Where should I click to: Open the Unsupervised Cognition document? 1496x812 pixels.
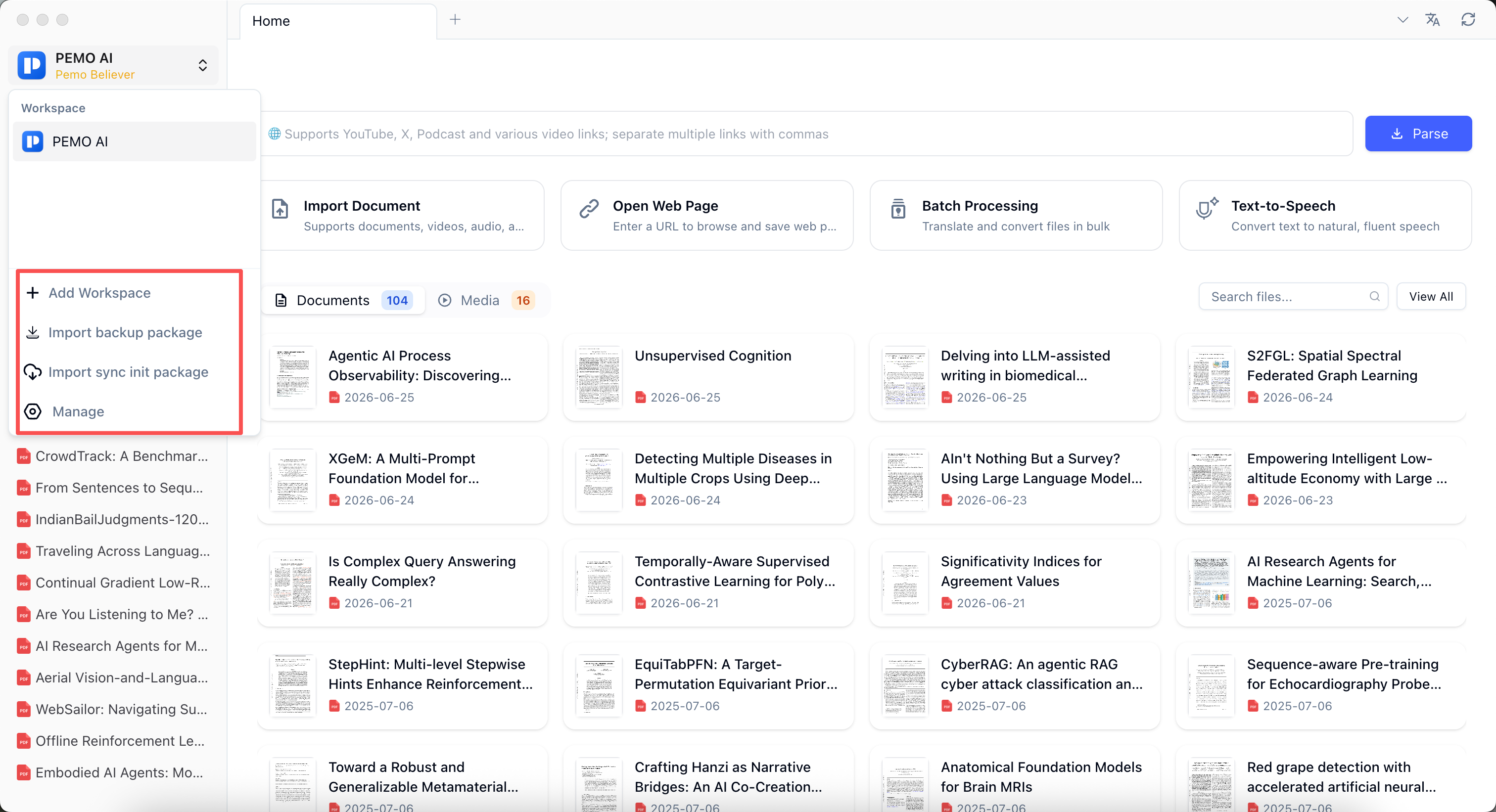[x=708, y=377]
